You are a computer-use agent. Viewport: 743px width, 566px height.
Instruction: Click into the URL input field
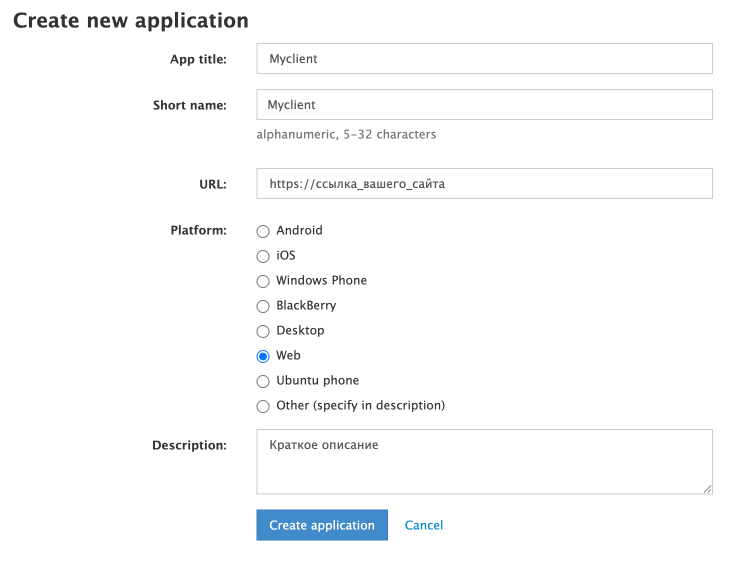coord(484,184)
